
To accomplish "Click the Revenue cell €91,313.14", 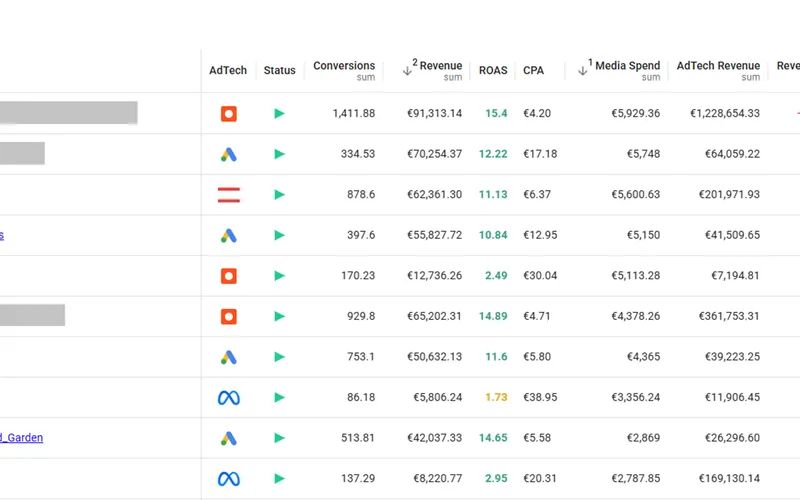I will click(x=434, y=113).
